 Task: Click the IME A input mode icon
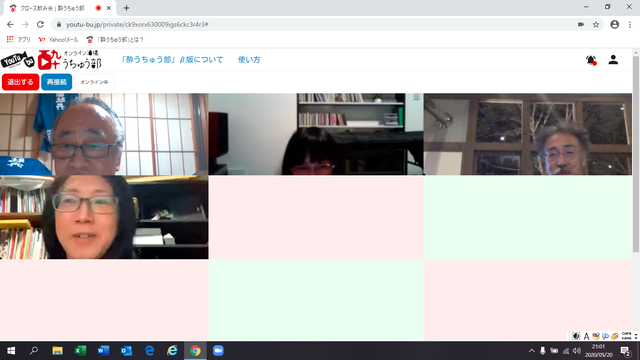(586, 336)
